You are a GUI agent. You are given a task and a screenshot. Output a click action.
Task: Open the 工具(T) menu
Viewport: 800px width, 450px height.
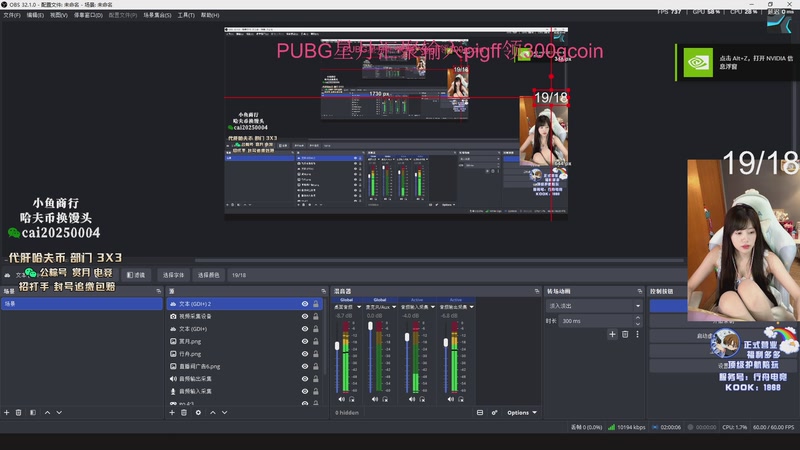tap(186, 15)
